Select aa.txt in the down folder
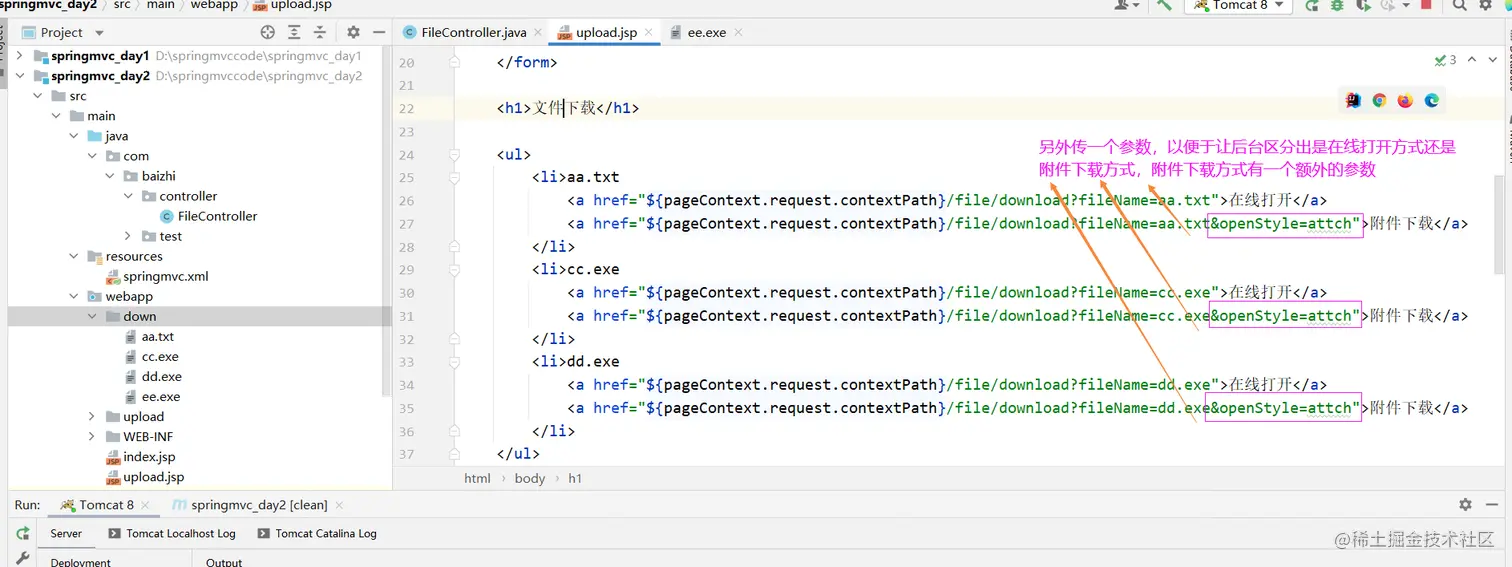 coord(149,336)
